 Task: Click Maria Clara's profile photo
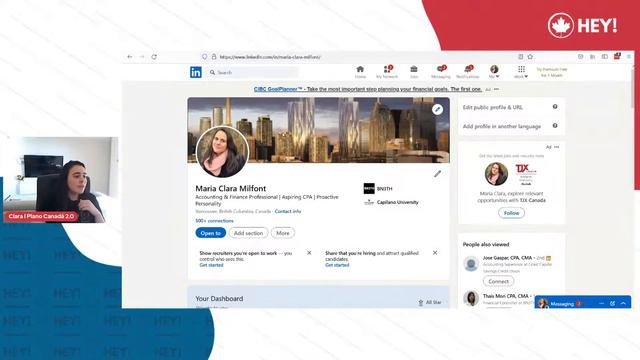(222, 152)
